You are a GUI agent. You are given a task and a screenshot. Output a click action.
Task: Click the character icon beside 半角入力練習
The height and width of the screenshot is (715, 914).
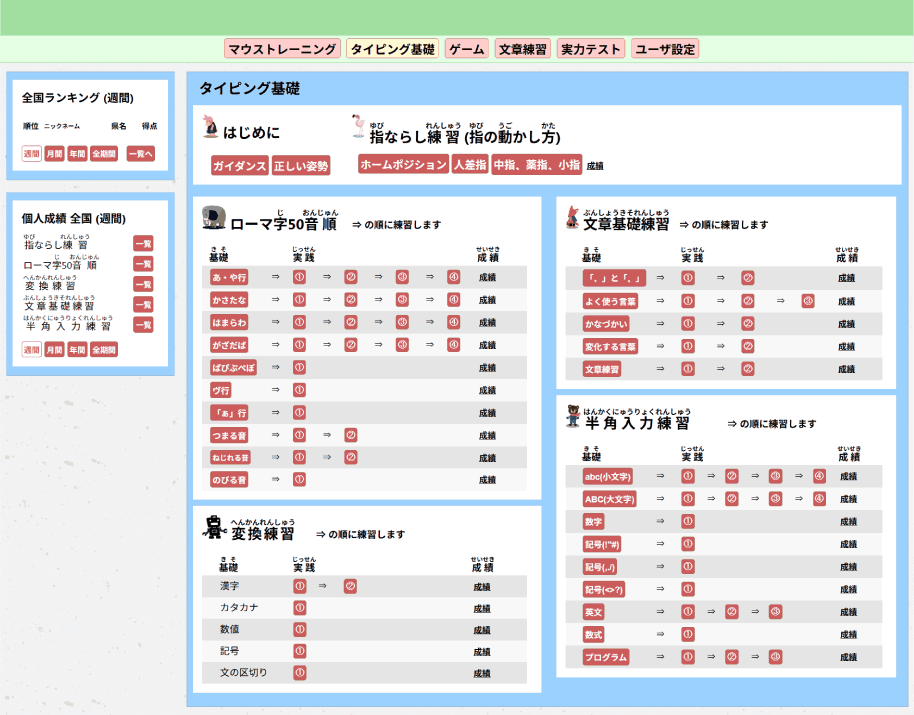[x=572, y=416]
